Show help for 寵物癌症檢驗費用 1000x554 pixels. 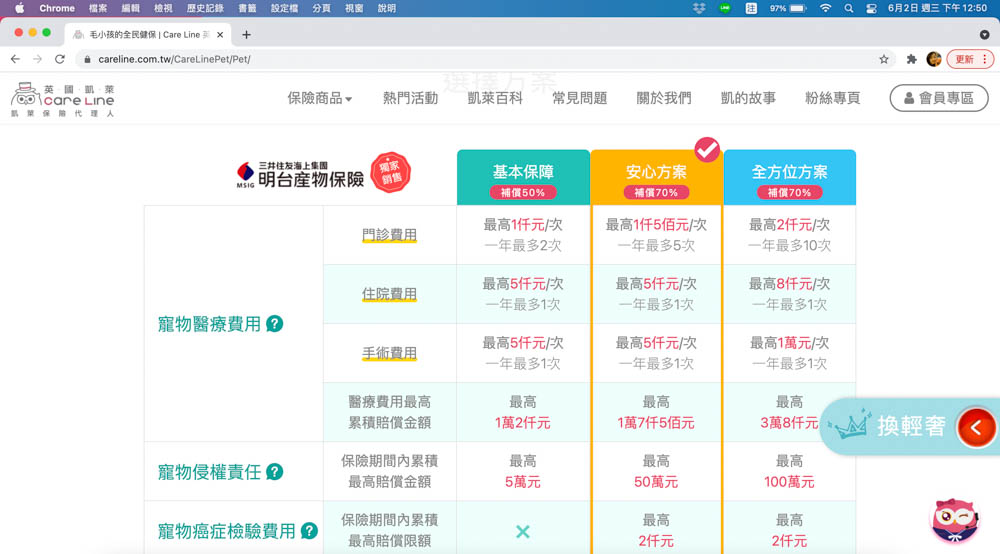tap(309, 530)
